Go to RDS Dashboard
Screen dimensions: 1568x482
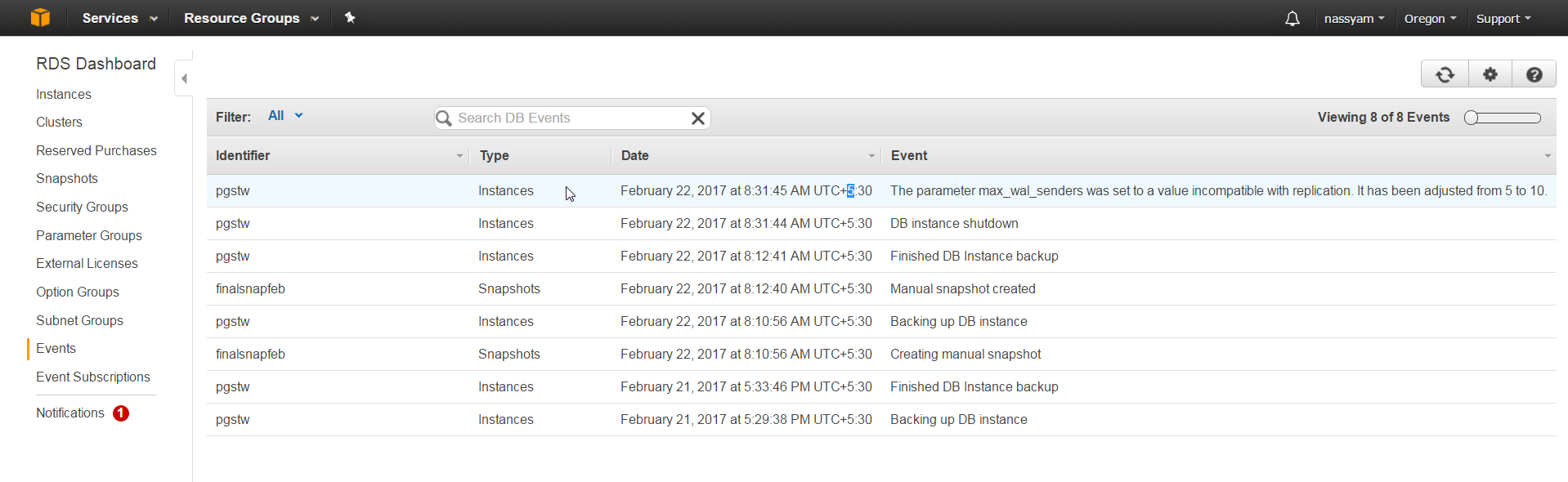[x=96, y=64]
